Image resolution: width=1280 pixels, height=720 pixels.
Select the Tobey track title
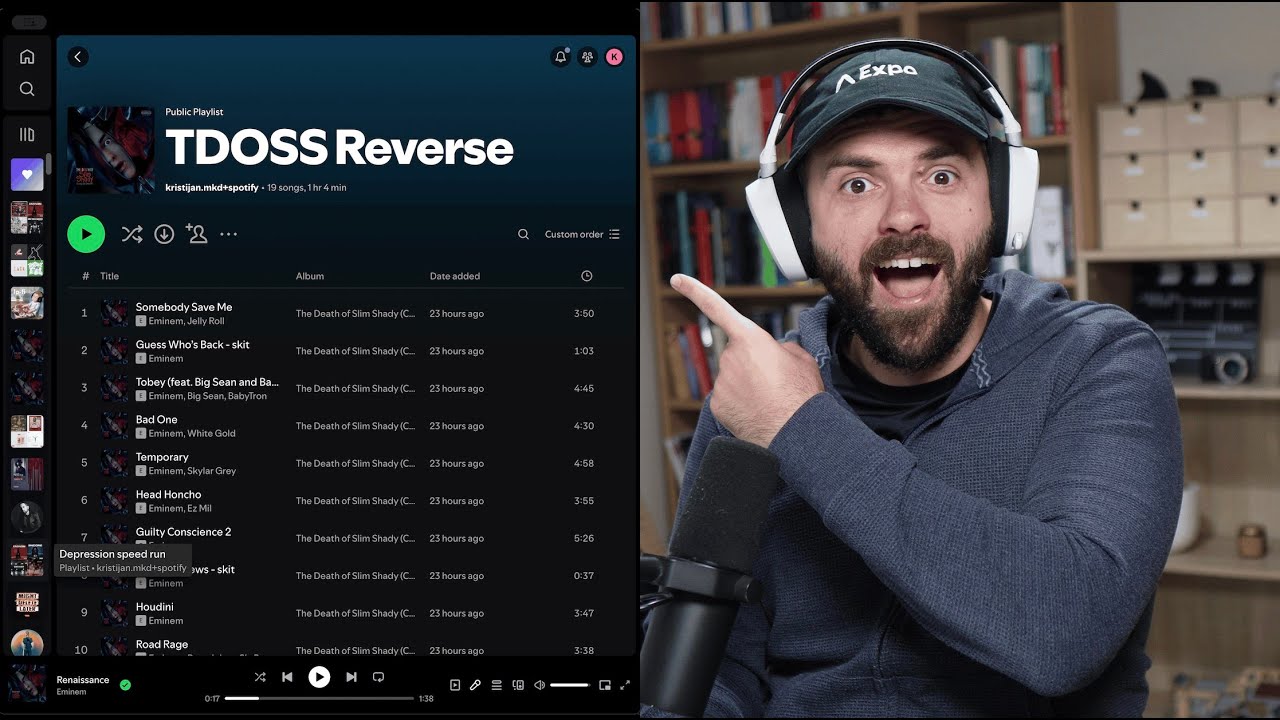point(207,382)
